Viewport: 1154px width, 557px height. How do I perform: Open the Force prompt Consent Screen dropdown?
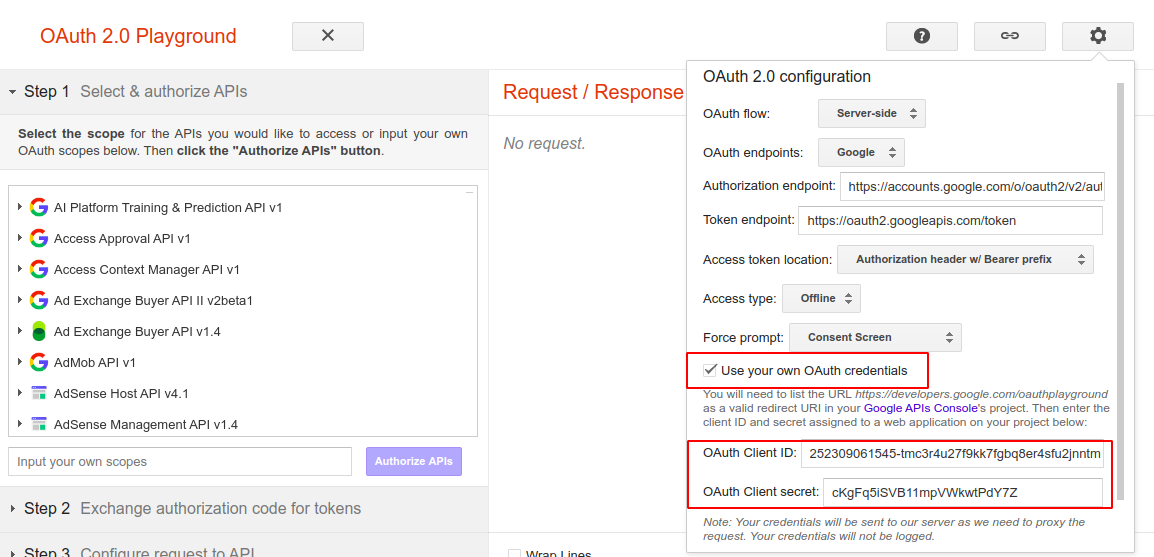[875, 337]
